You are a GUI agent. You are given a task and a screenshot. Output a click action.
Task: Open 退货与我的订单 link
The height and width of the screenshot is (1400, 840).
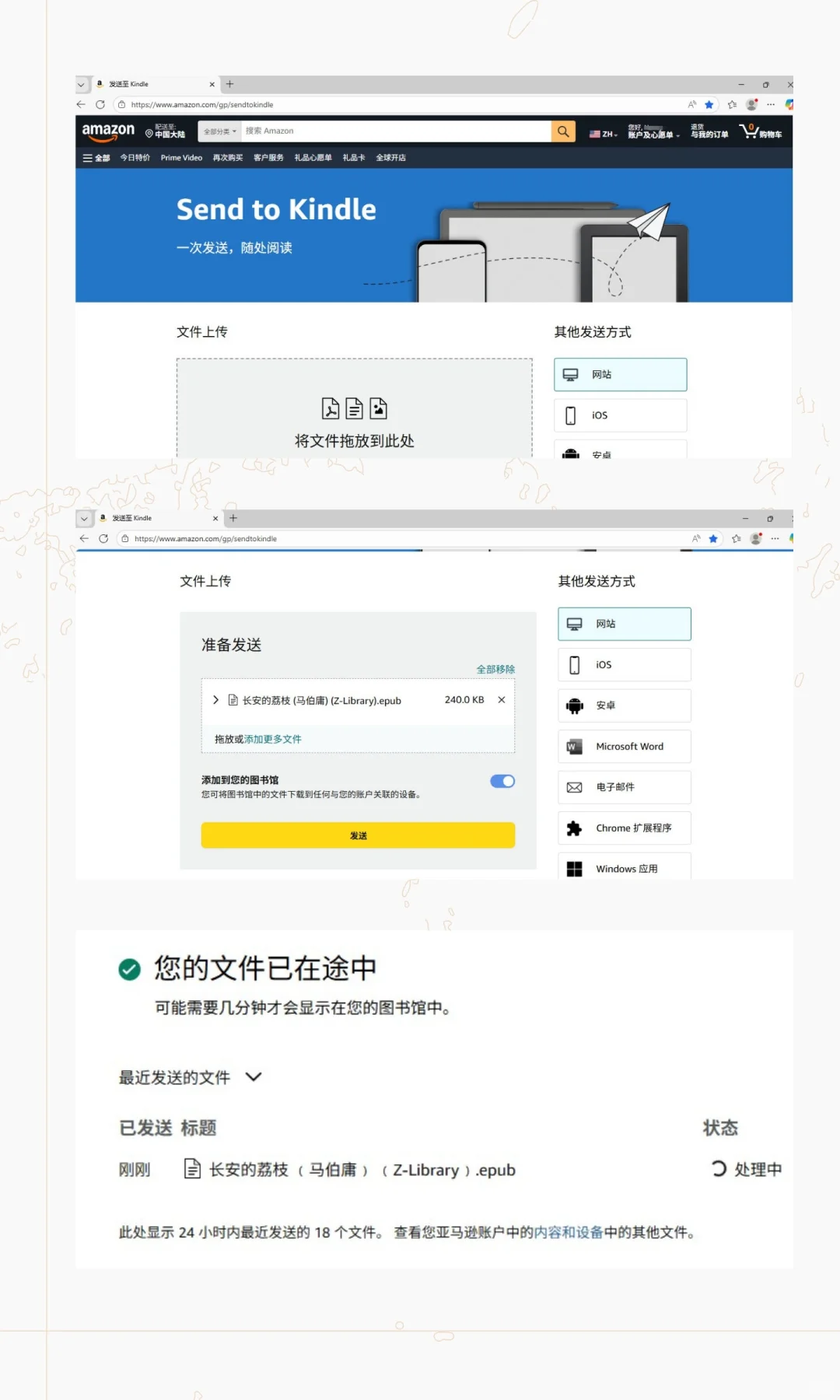coord(709,131)
